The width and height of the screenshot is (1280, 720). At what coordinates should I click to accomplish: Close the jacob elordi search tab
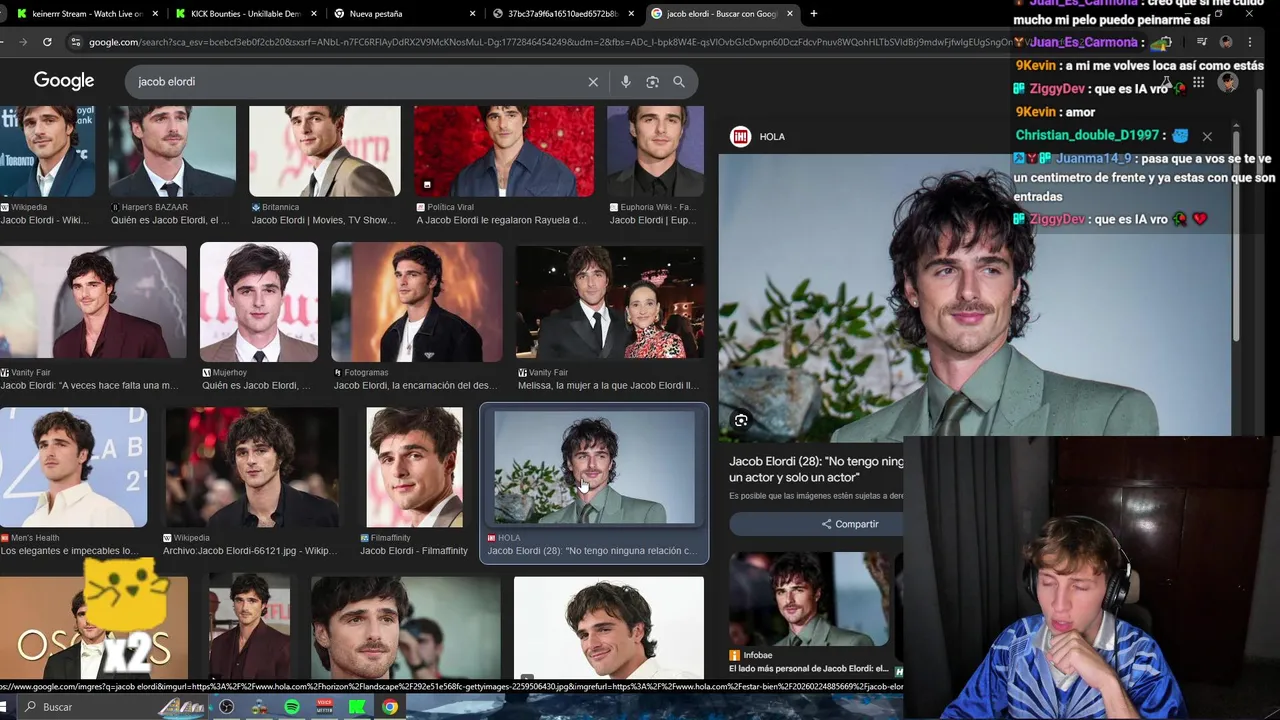(x=790, y=14)
